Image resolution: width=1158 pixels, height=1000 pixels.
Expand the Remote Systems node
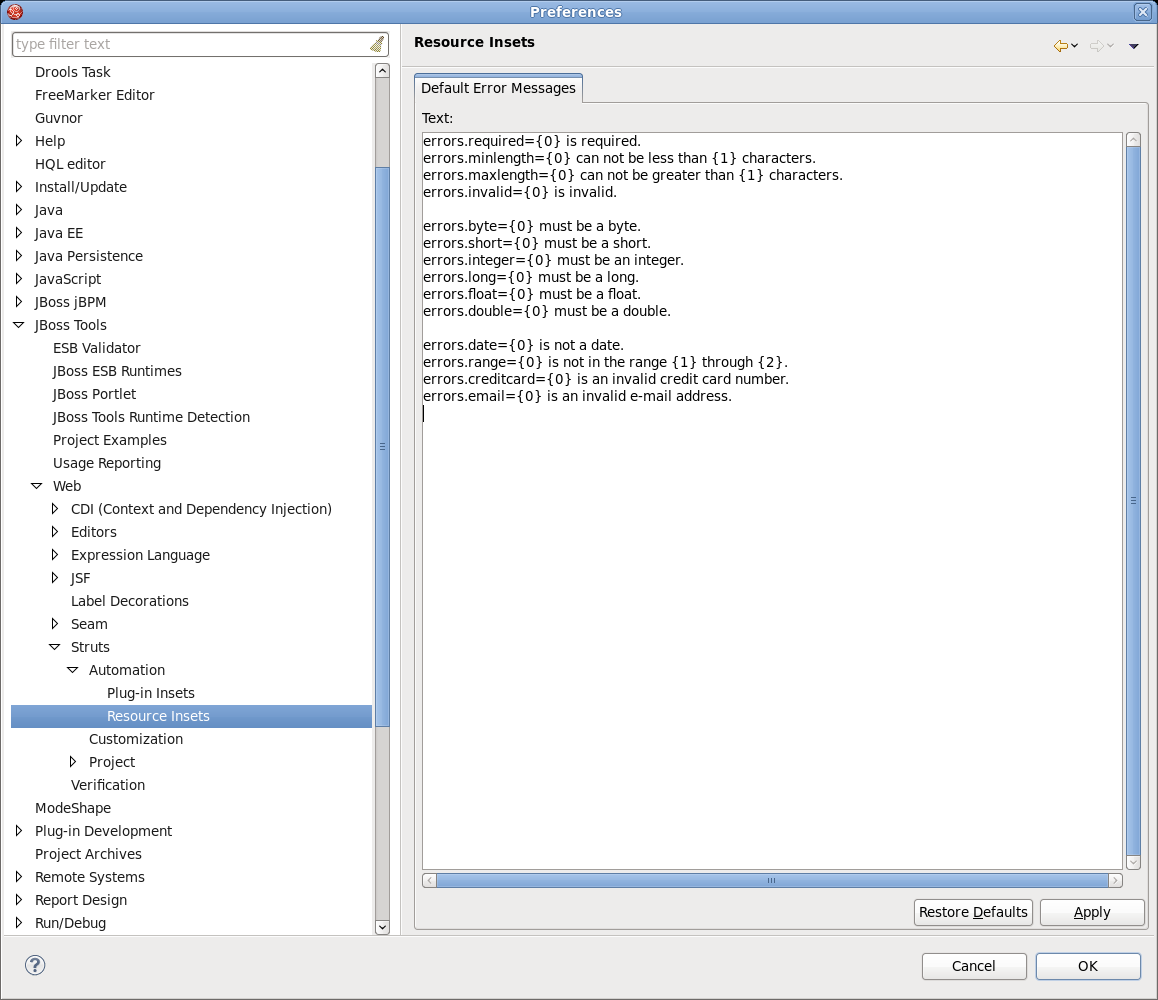point(19,877)
